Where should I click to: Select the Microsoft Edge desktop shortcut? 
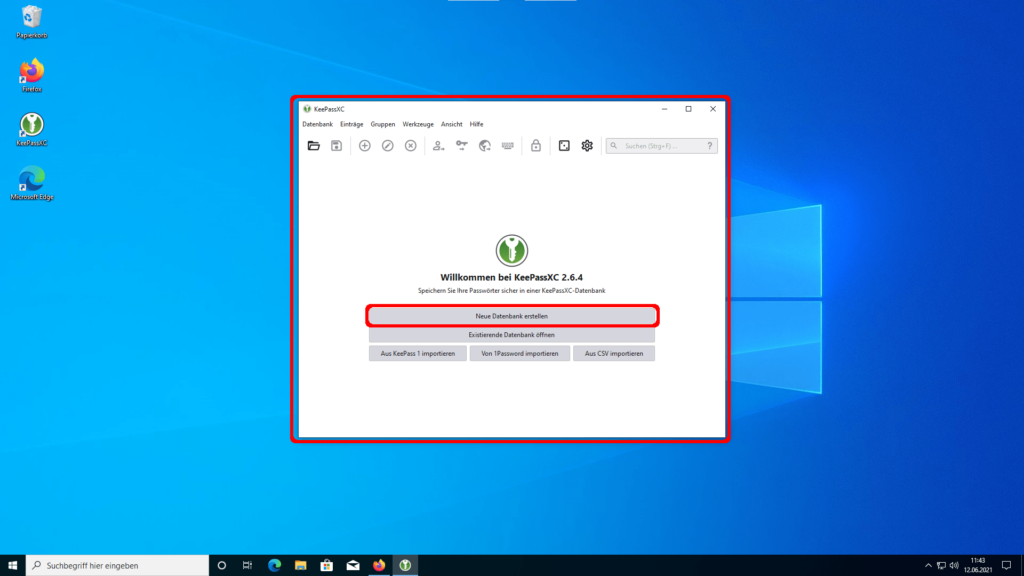(x=31, y=183)
